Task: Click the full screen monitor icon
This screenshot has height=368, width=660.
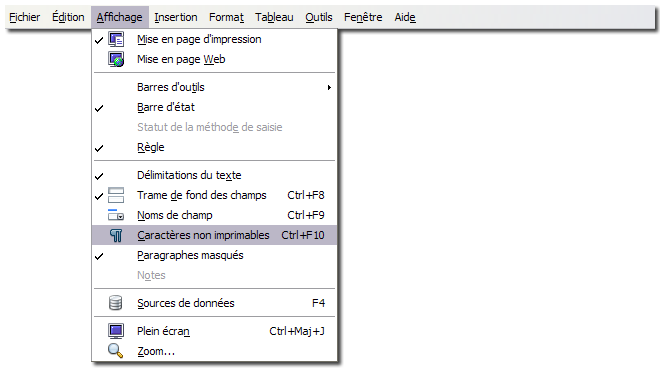Action: point(116,331)
